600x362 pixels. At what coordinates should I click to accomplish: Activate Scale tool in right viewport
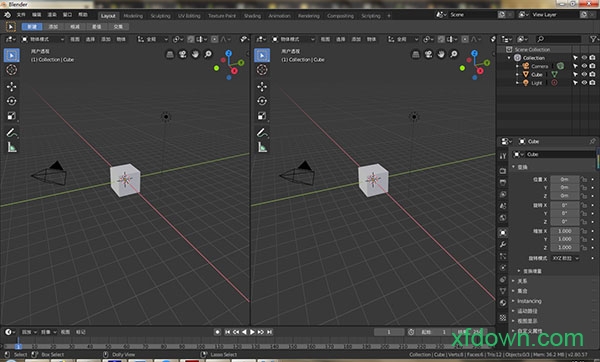click(262, 116)
